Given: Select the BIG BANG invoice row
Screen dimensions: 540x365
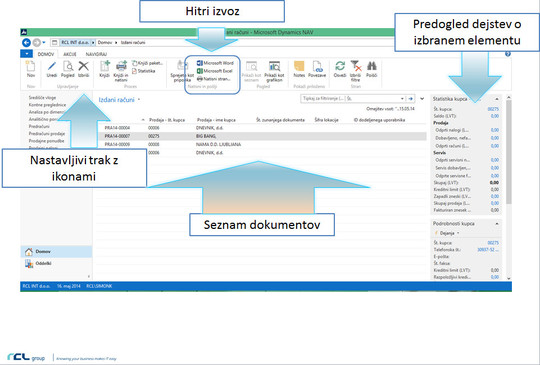Looking at the screenshot, I should tap(262, 136).
